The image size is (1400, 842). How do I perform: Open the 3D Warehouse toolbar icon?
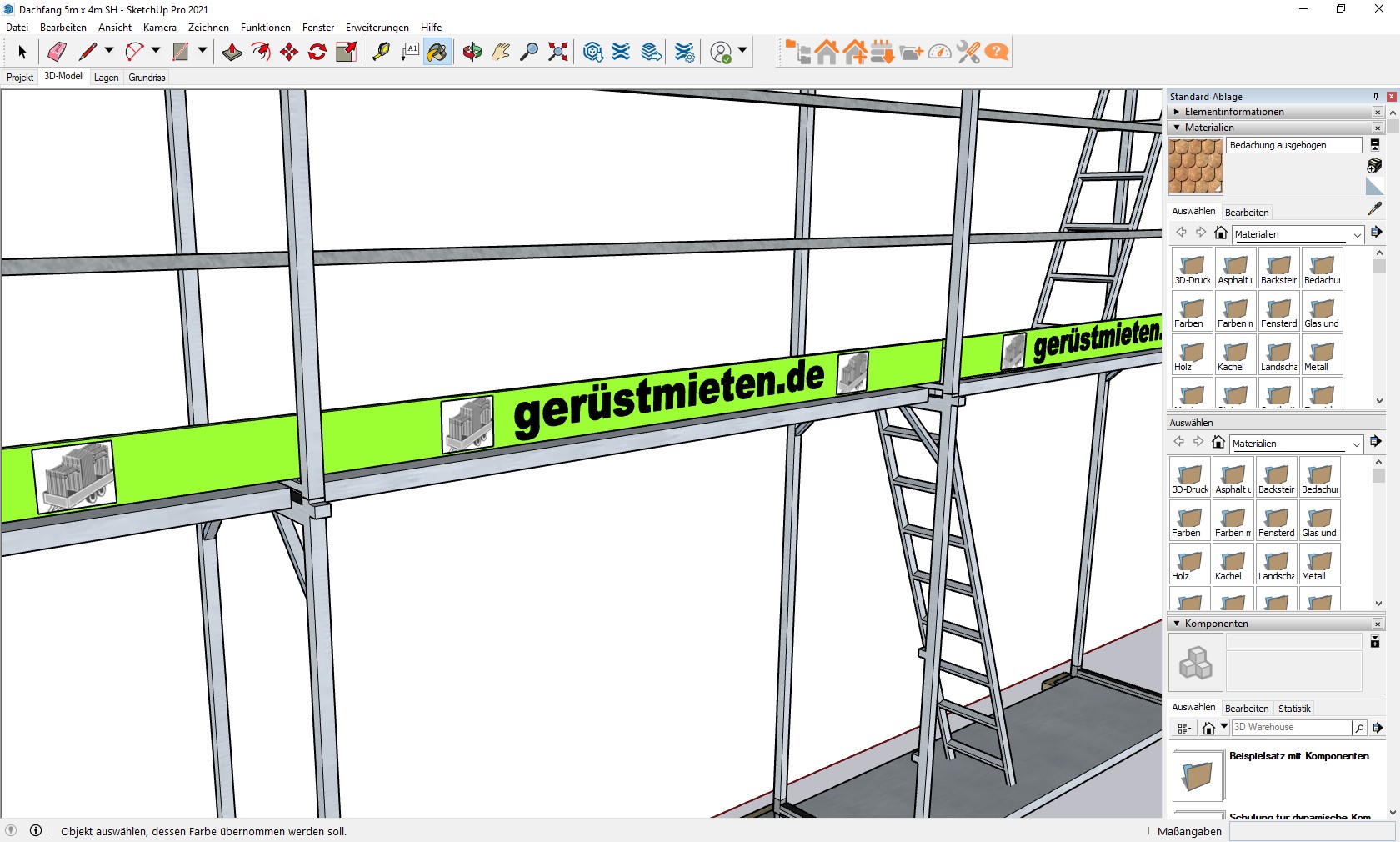coord(592,52)
